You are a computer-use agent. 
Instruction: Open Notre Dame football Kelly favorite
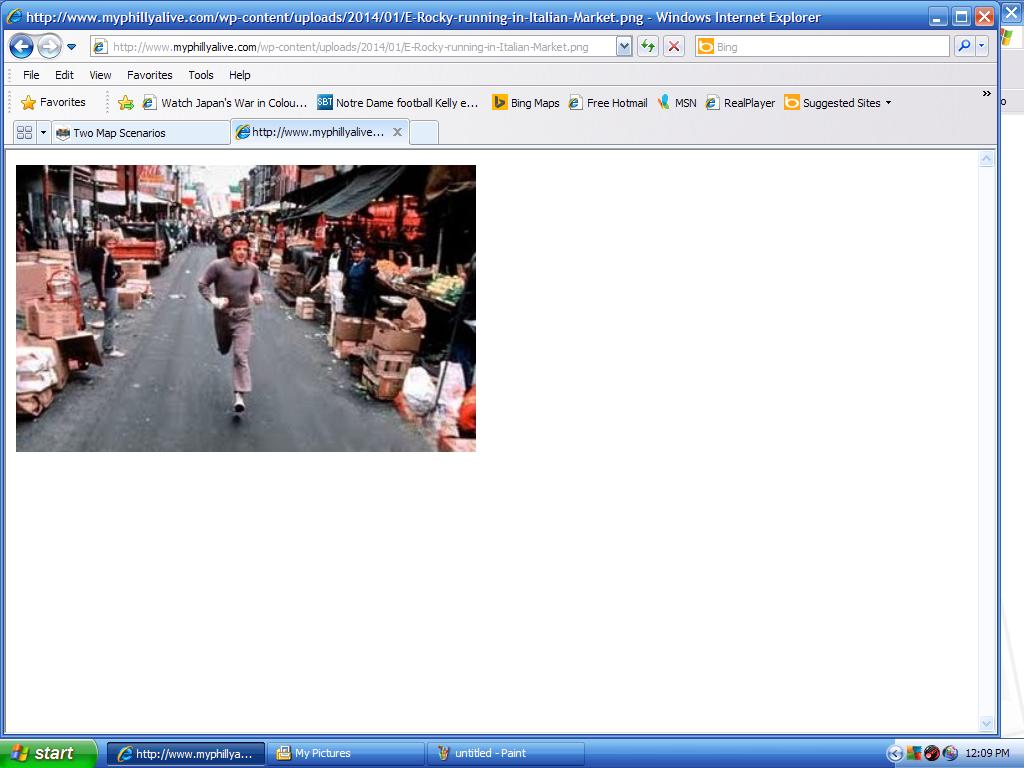click(398, 103)
